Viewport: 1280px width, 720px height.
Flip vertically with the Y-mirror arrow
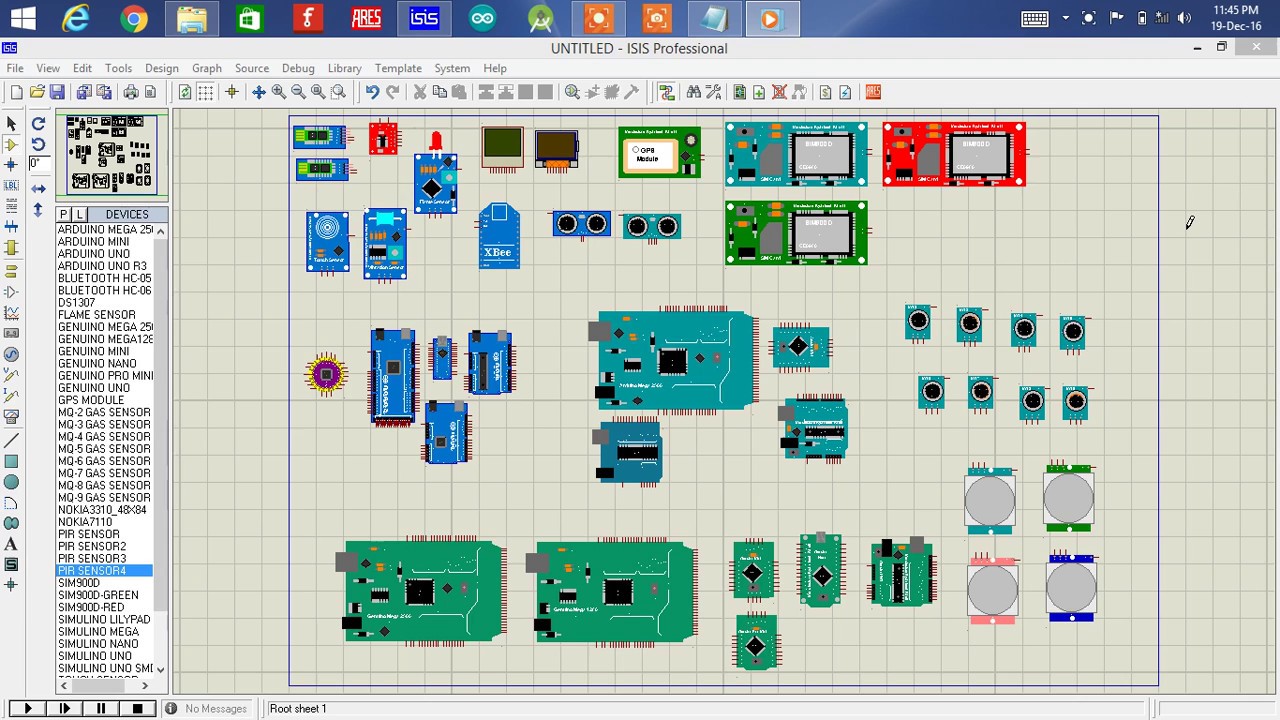point(38,209)
